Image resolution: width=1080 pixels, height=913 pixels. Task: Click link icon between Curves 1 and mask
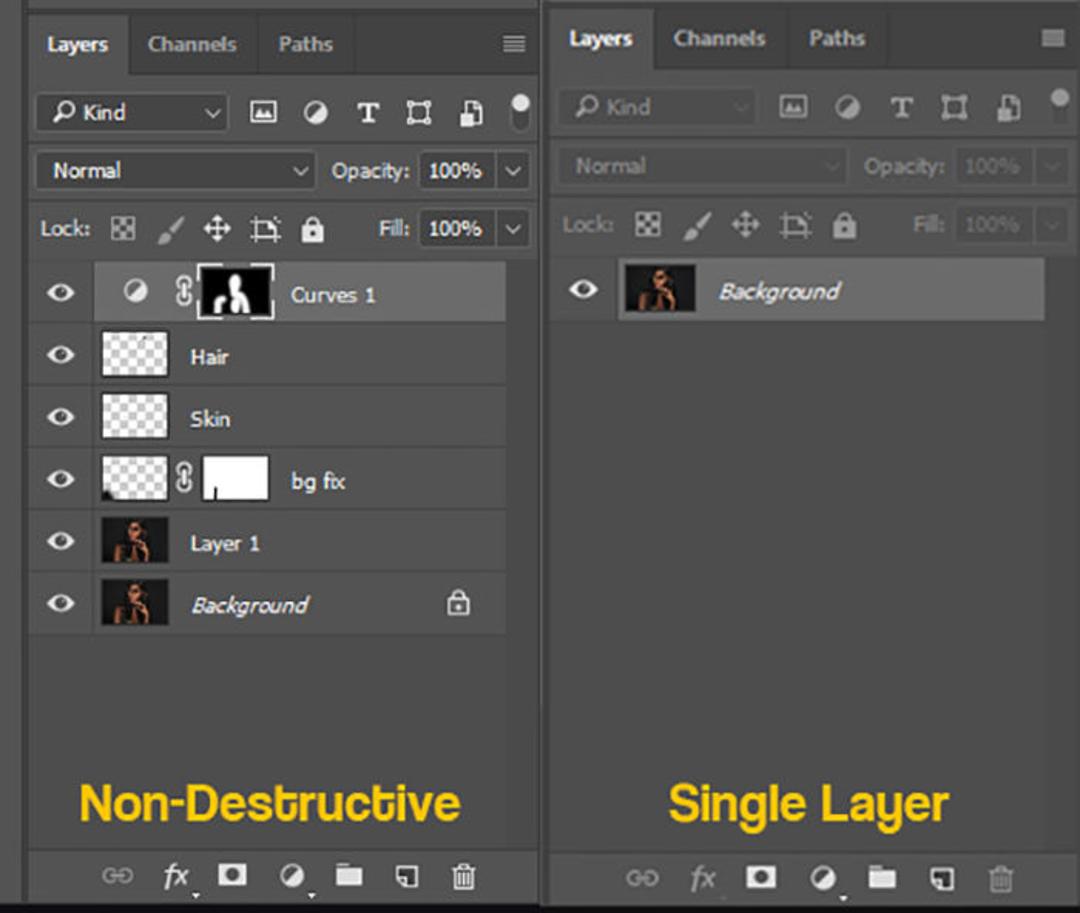pos(184,291)
